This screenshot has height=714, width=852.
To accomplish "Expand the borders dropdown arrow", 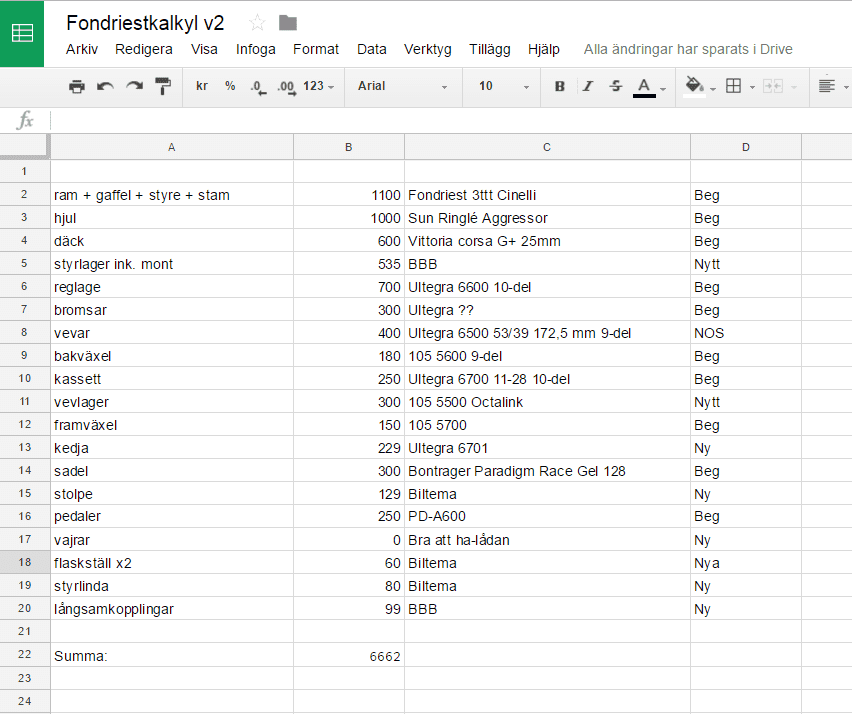I will pyautogui.click(x=753, y=87).
